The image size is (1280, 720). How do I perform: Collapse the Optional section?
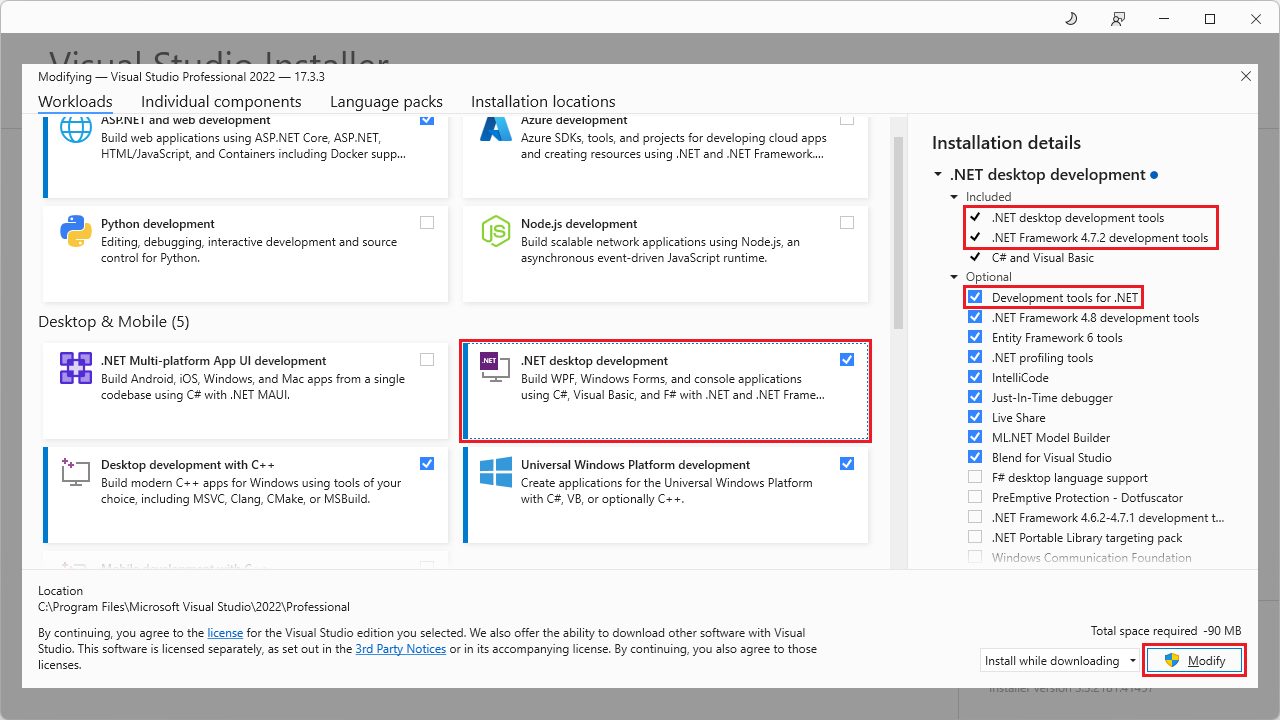coord(953,276)
